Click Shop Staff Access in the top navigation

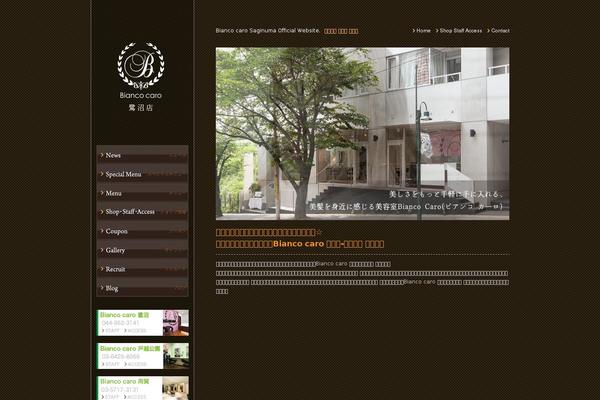[459, 31]
